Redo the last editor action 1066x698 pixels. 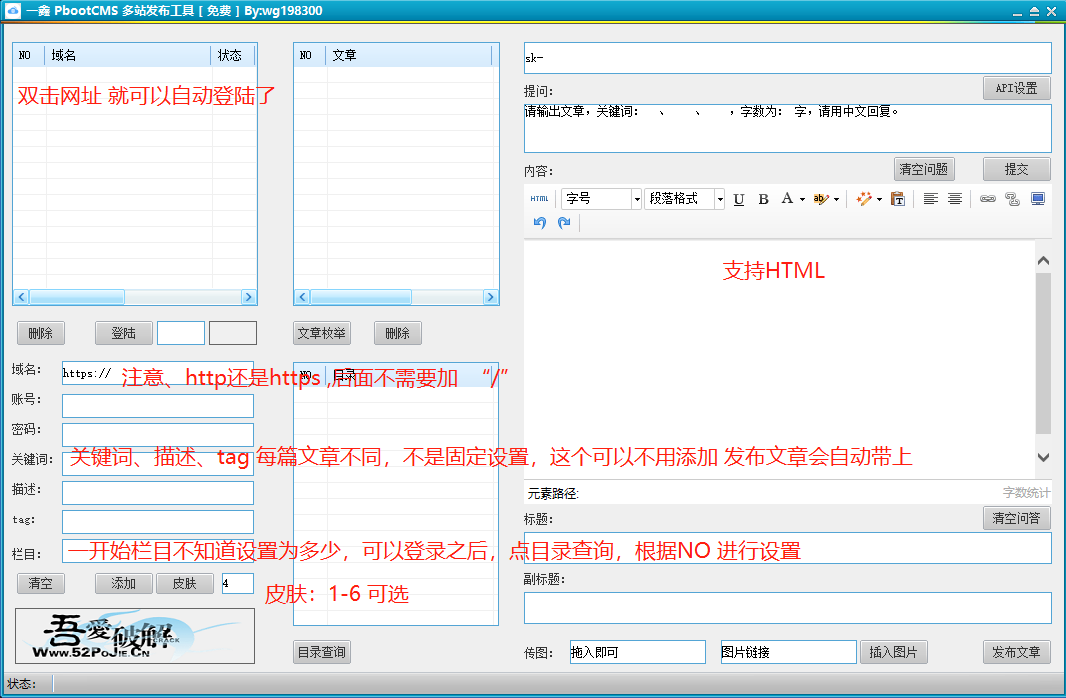pos(564,222)
